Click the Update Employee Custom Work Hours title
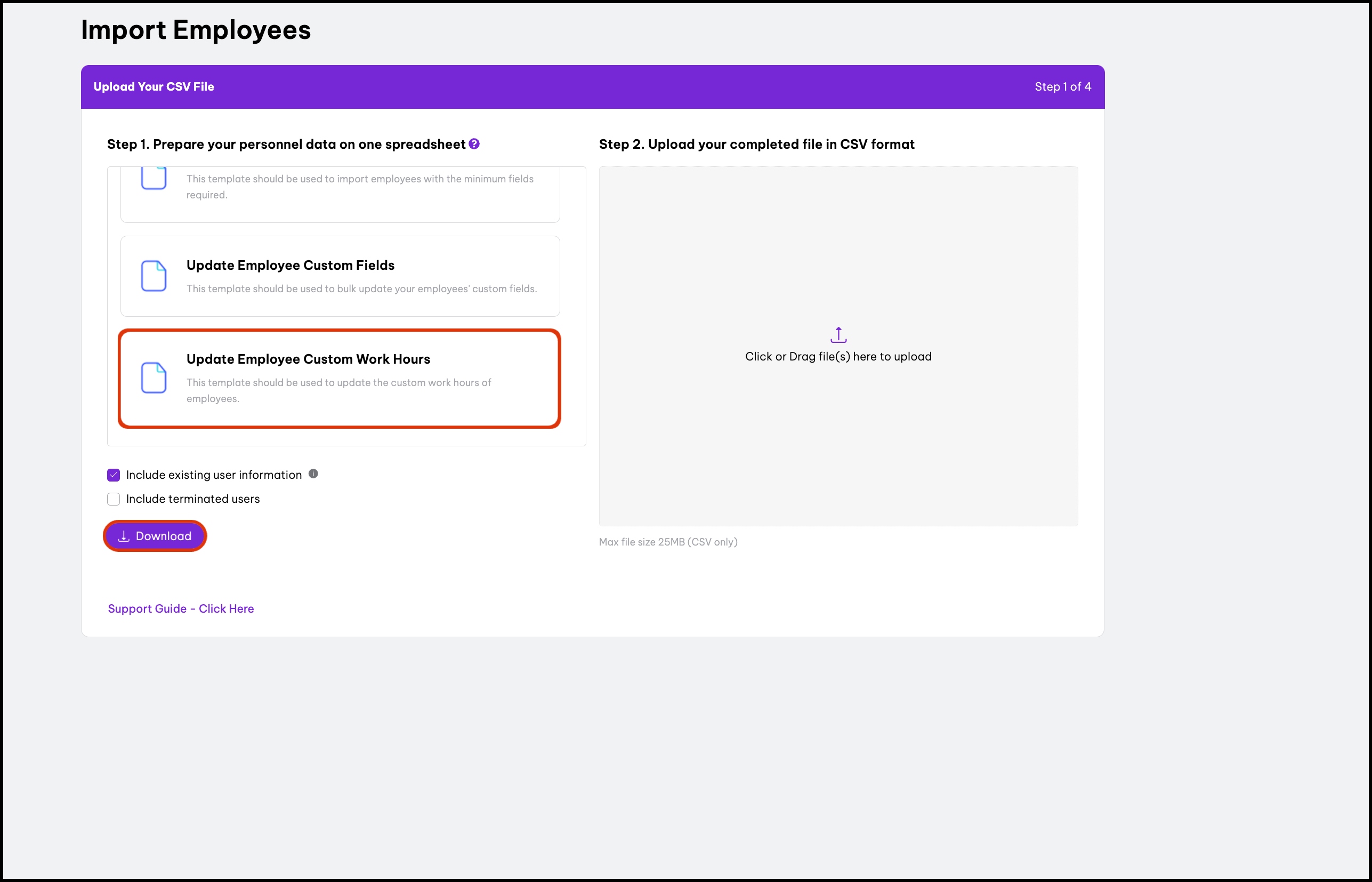The height and width of the screenshot is (882, 1372). tap(308, 359)
